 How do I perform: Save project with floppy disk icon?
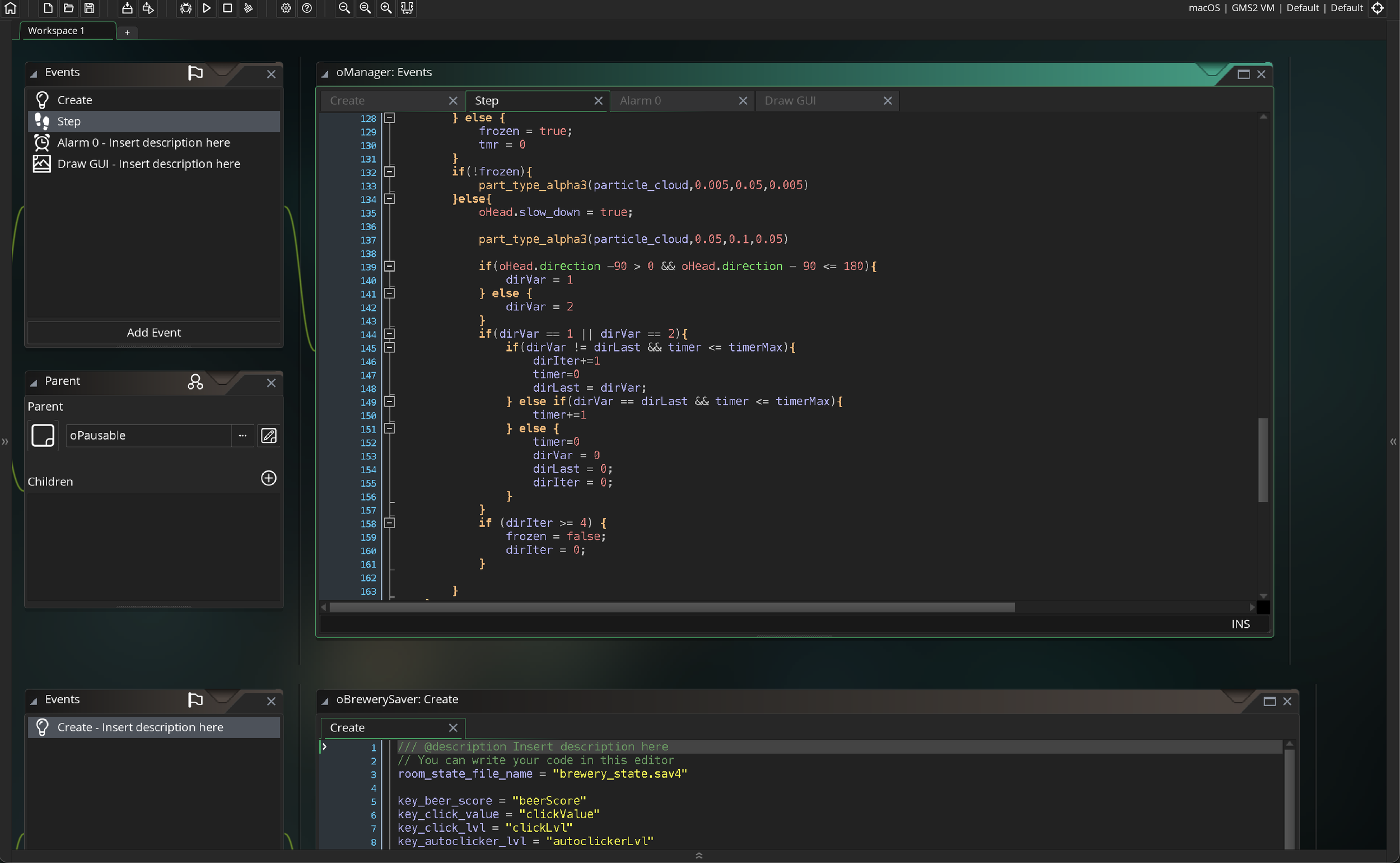tap(90, 8)
